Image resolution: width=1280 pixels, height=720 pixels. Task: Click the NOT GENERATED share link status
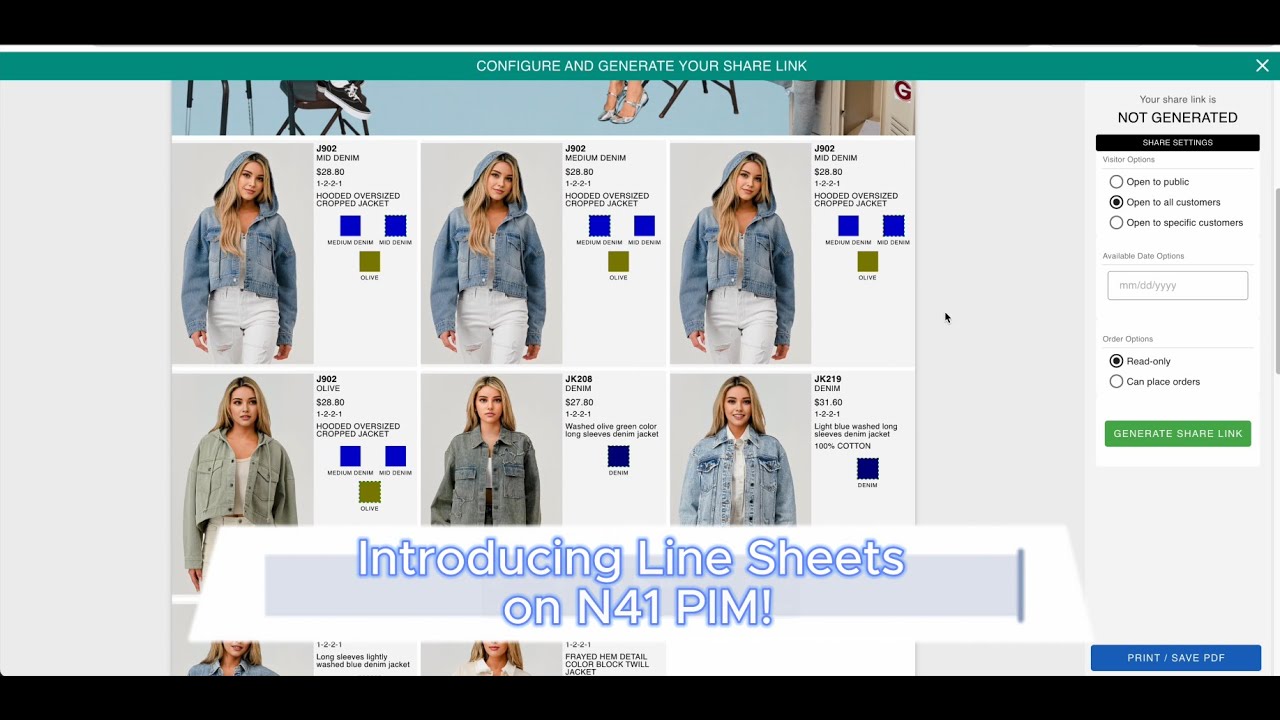[x=1177, y=118]
